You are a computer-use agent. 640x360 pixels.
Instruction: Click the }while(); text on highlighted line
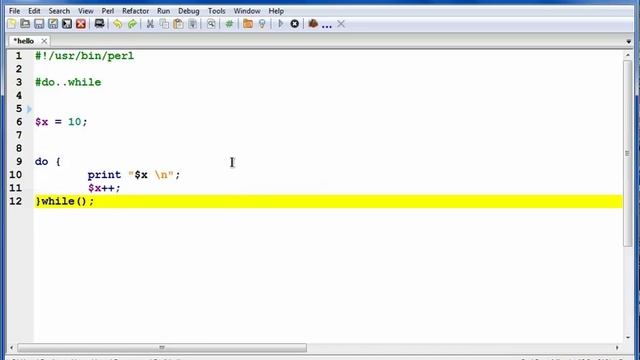click(x=65, y=201)
